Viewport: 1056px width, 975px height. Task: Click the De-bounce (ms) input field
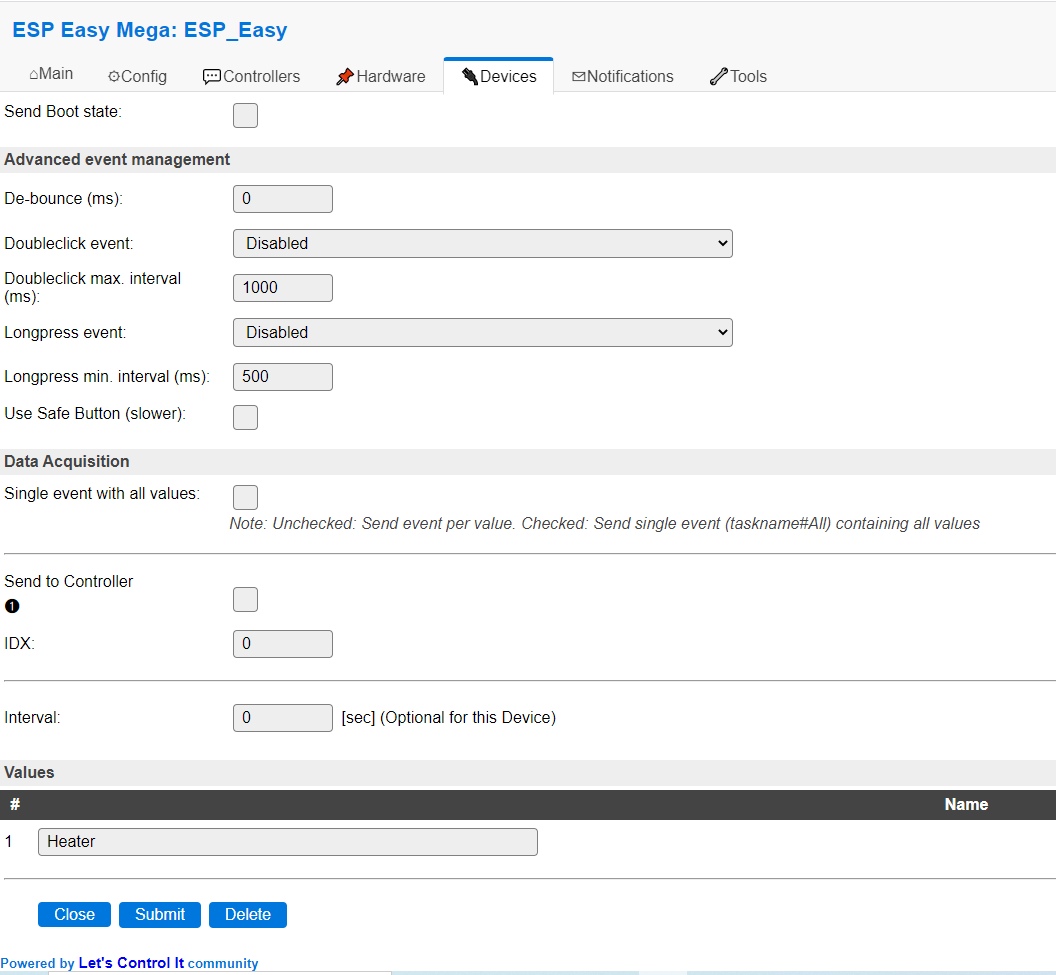click(x=283, y=199)
